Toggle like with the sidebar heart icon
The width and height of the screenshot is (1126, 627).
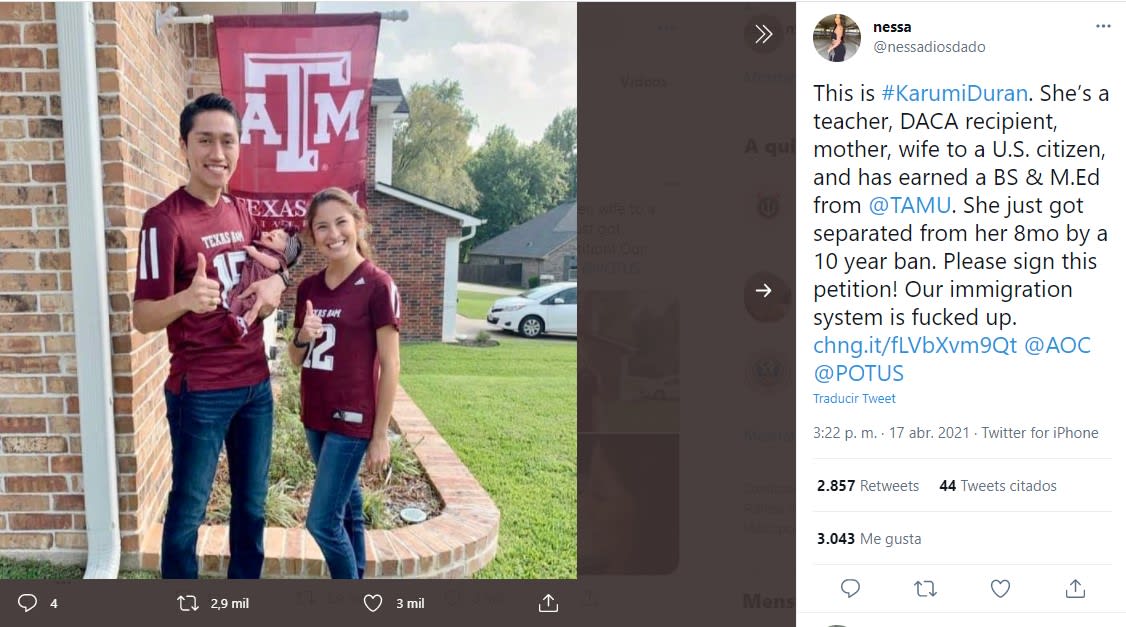click(x=1000, y=588)
